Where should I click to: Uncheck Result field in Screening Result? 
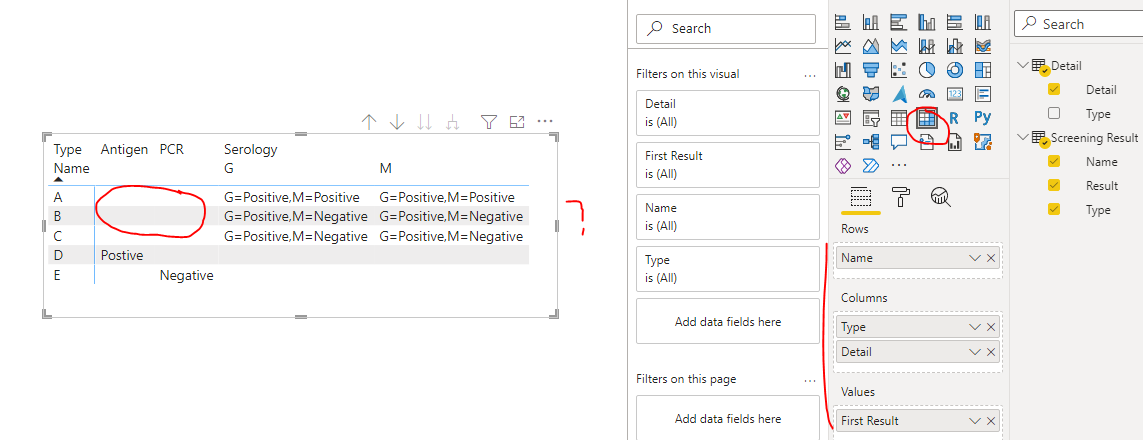tap(1053, 185)
